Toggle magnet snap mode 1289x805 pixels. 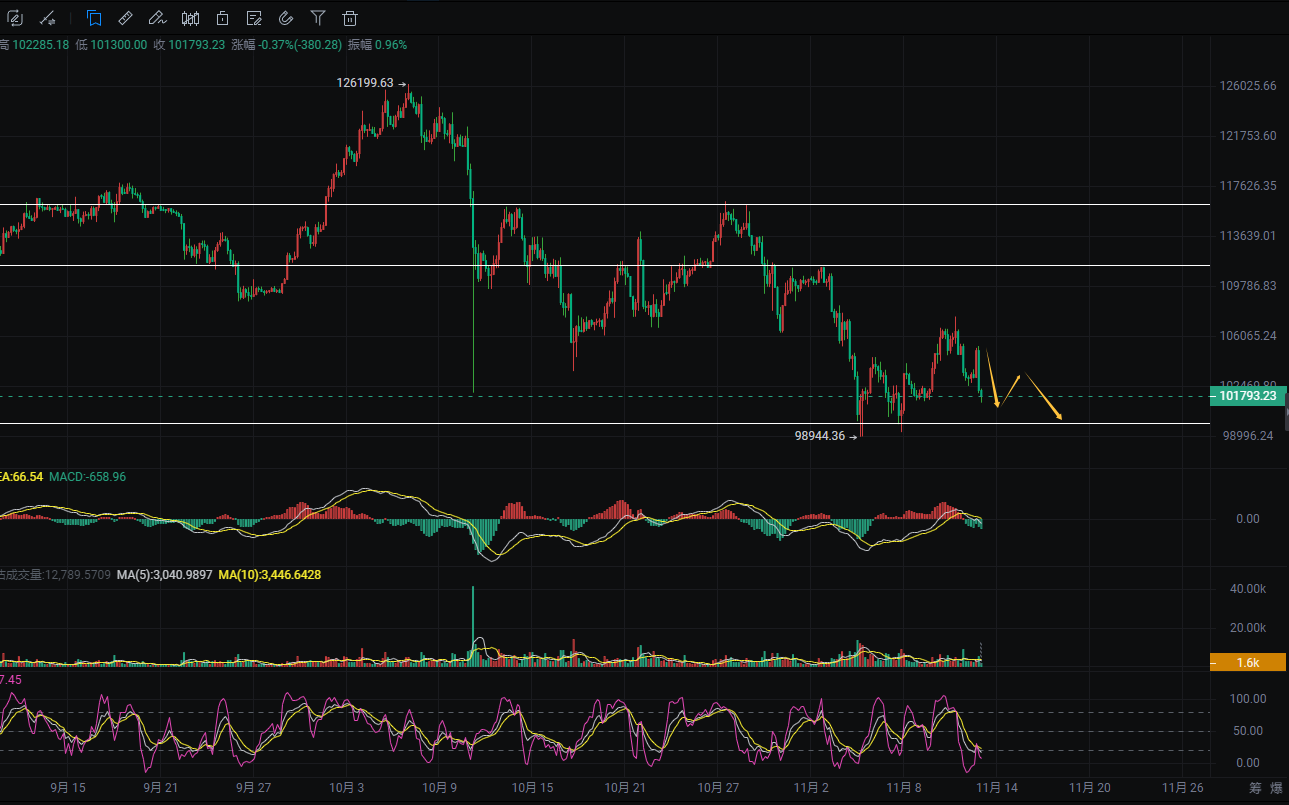pos(286,18)
